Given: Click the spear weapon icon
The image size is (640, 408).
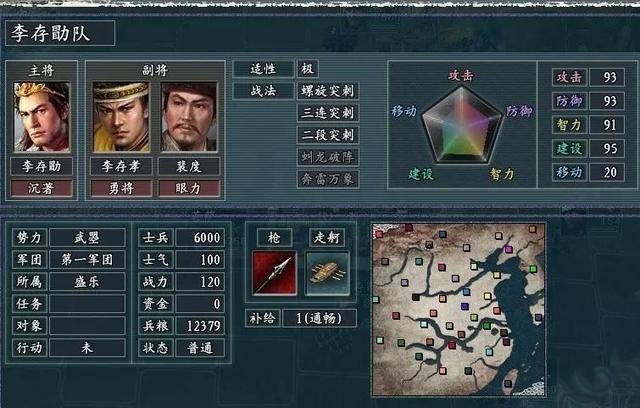Looking at the screenshot, I should (274, 273).
